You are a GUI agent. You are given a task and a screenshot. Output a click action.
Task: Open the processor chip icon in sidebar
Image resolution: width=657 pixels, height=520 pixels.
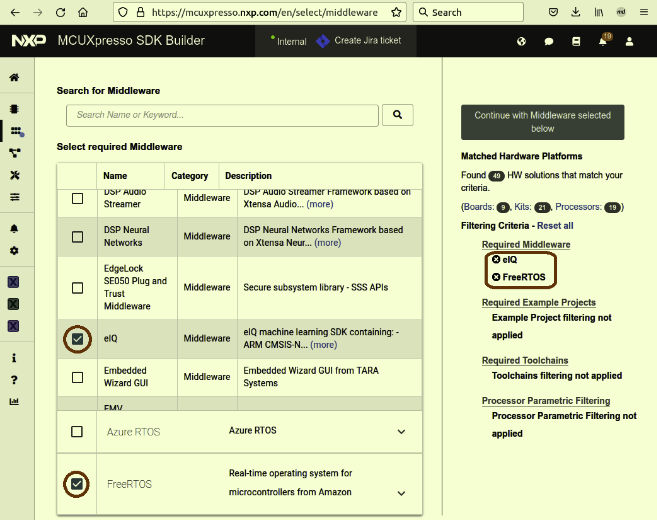tap(14, 109)
